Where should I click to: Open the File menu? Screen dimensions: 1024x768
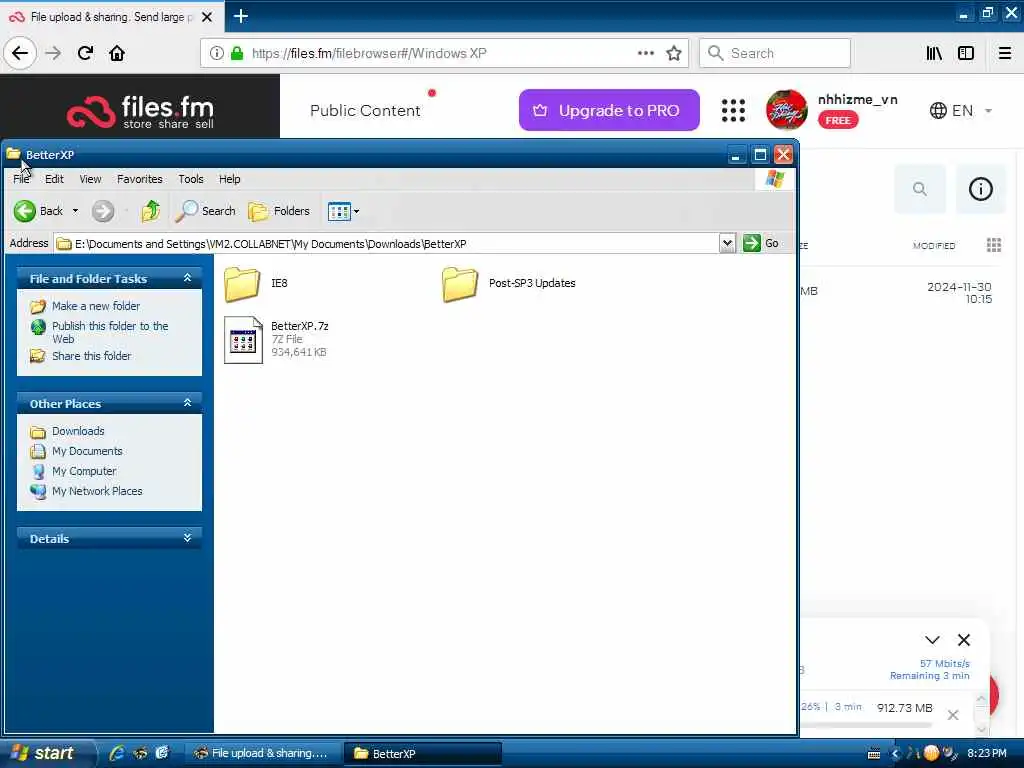point(22,179)
